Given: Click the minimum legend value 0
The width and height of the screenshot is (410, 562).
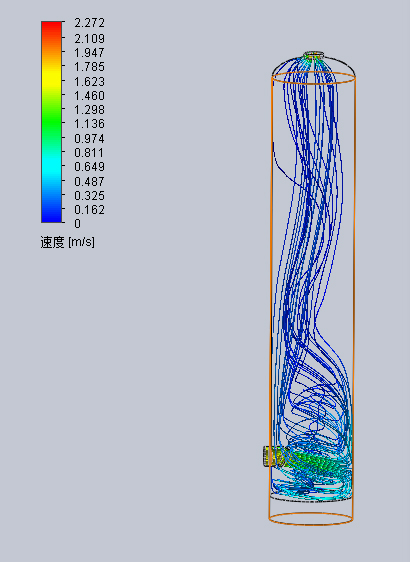Looking at the screenshot, I should coord(77,224).
